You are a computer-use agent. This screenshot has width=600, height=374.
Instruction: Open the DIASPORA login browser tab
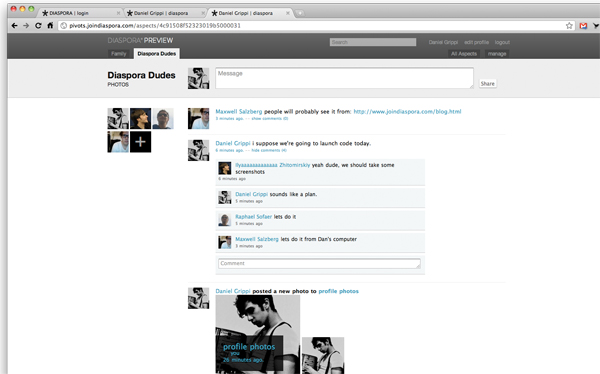click(80, 13)
